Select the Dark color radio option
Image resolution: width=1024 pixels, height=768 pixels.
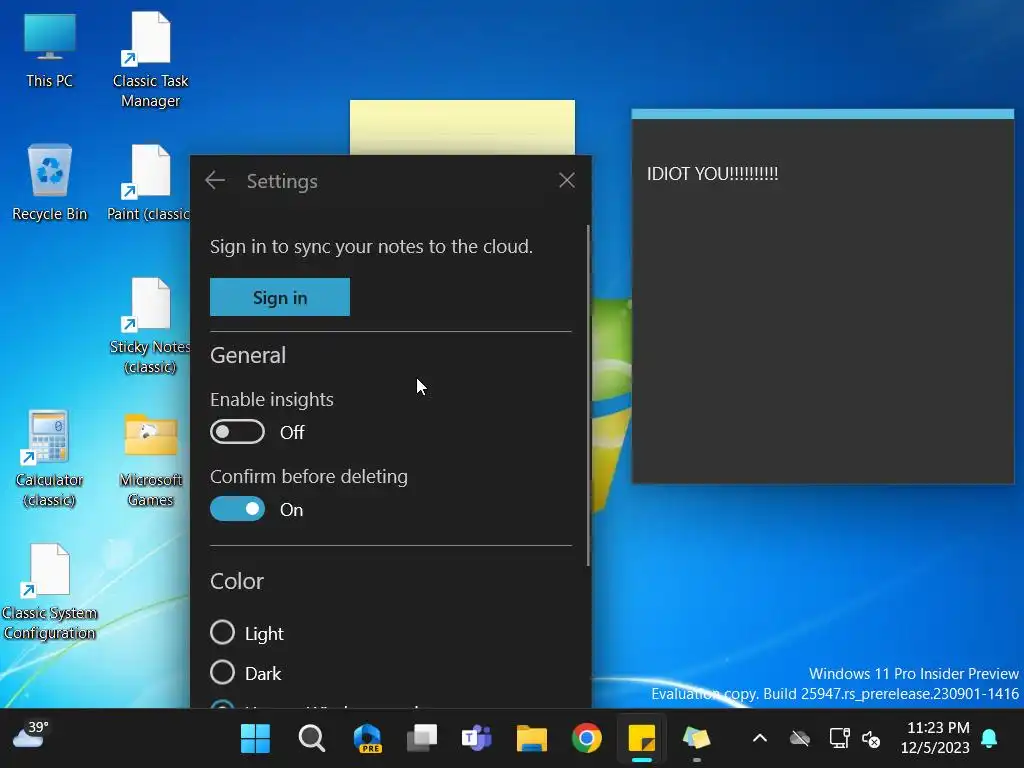tap(222, 672)
